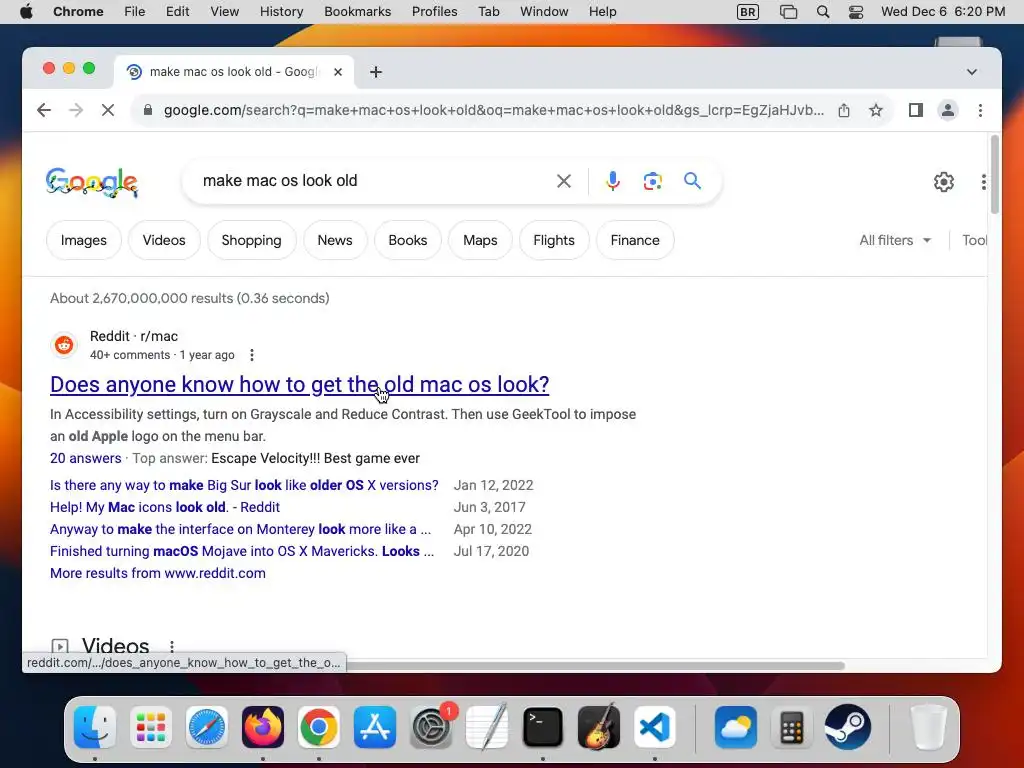This screenshot has width=1024, height=768.
Task: Clear the search box text
Action: [564, 181]
